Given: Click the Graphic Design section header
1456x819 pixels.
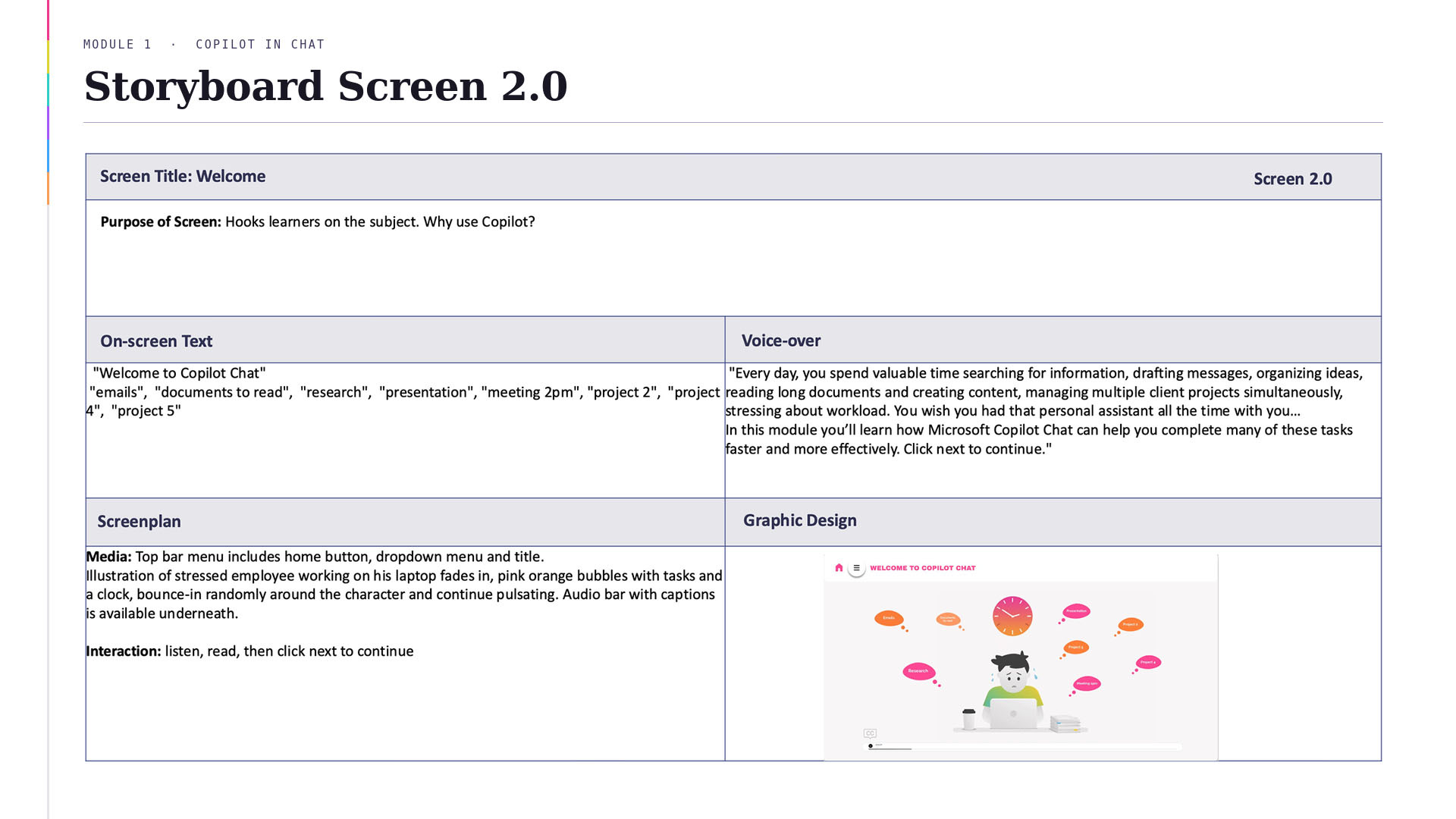Looking at the screenshot, I should 800,521.
